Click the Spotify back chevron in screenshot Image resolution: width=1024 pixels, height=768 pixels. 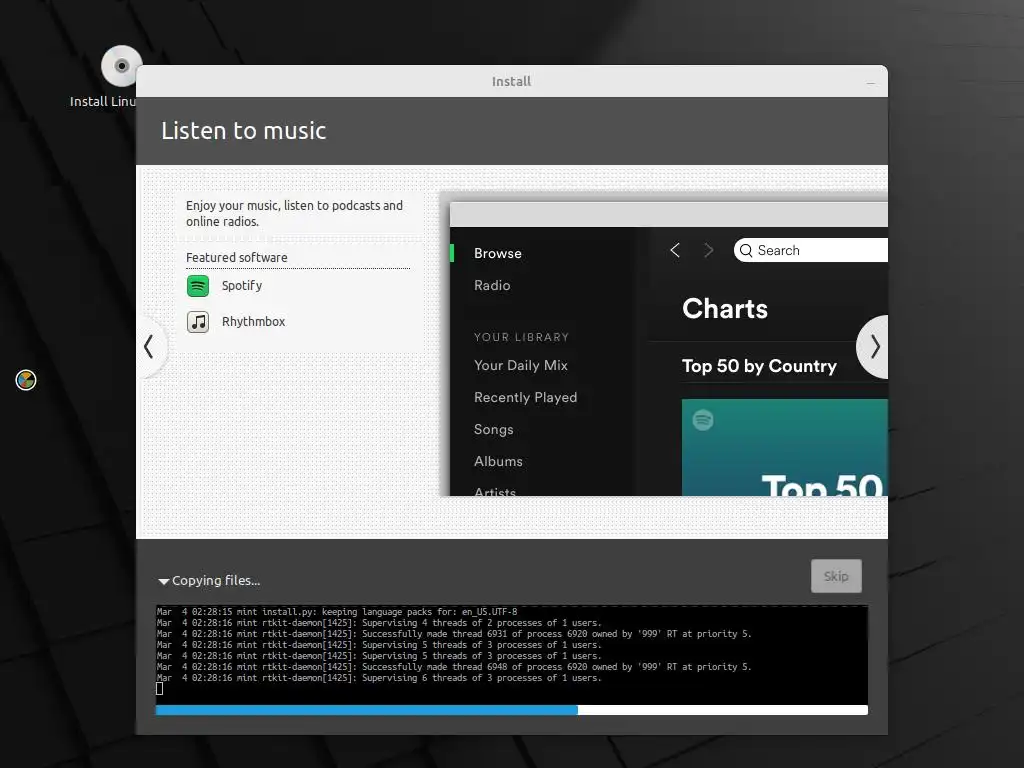(x=675, y=250)
